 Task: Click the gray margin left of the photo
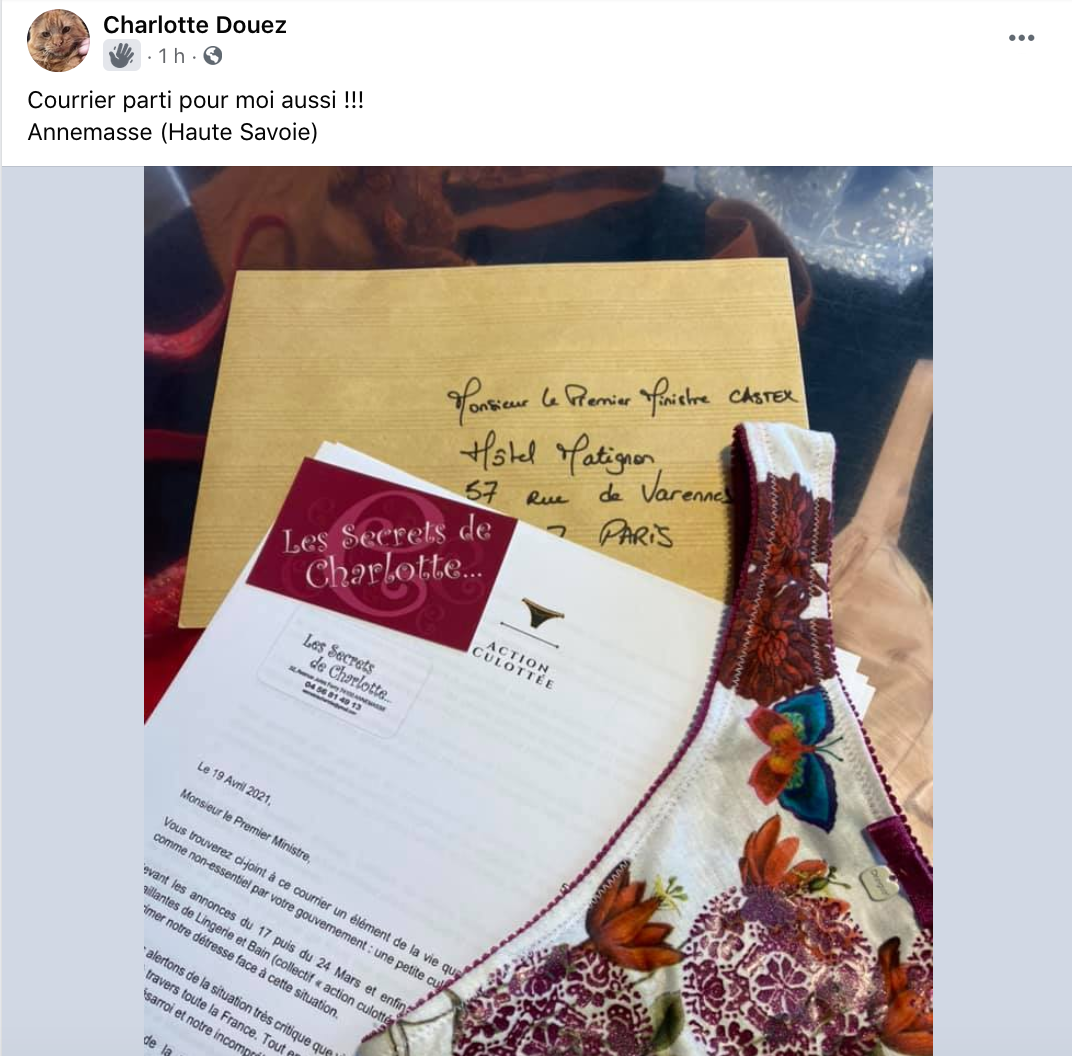(x=72, y=611)
